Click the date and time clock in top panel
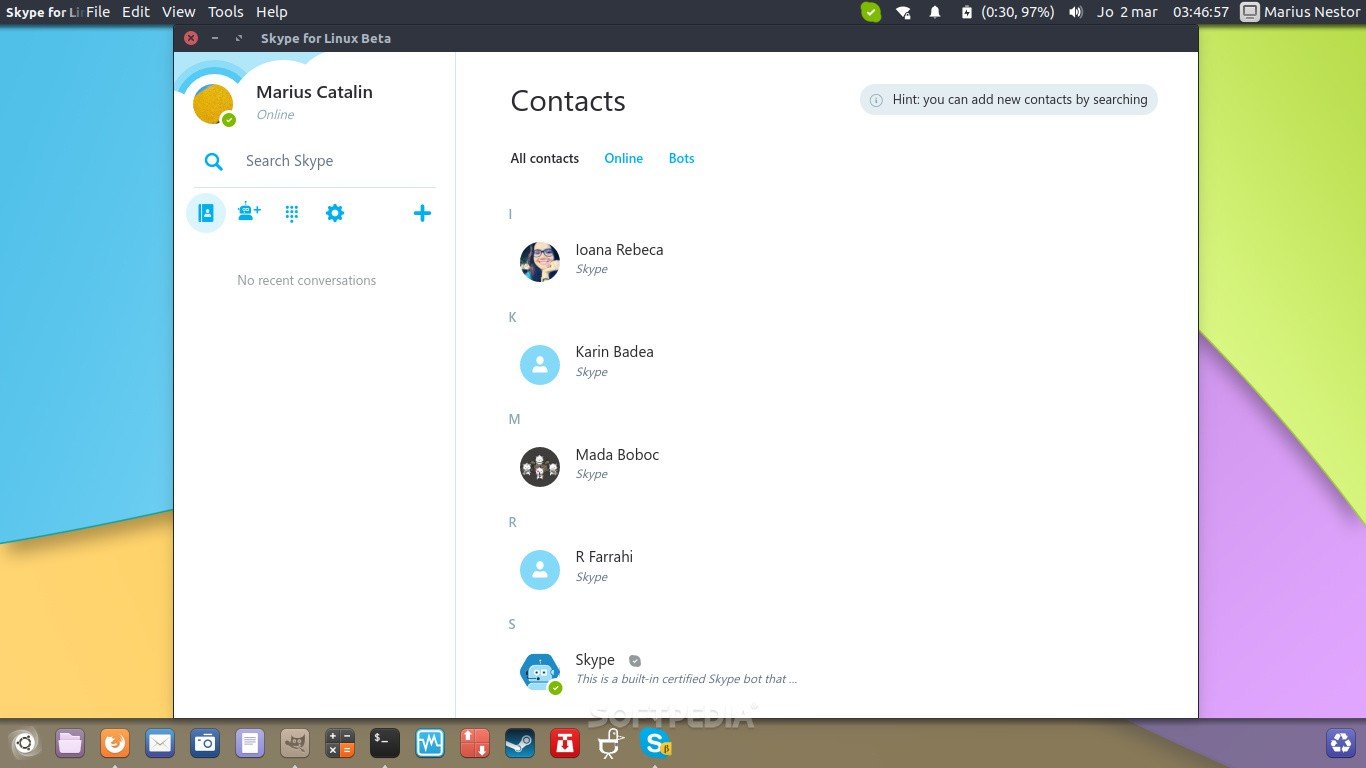 point(1163,12)
